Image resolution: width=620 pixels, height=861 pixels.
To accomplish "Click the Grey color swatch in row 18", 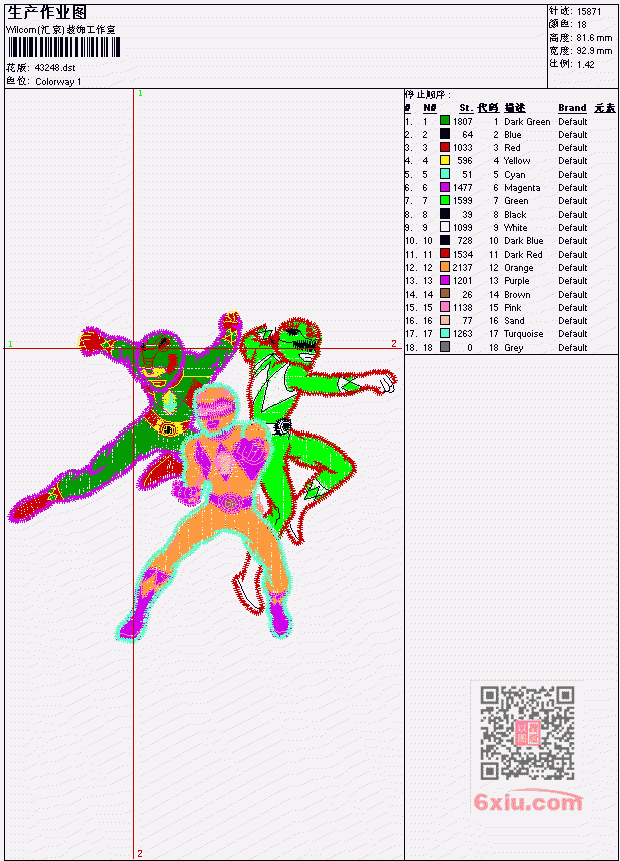I will pyautogui.click(x=445, y=347).
